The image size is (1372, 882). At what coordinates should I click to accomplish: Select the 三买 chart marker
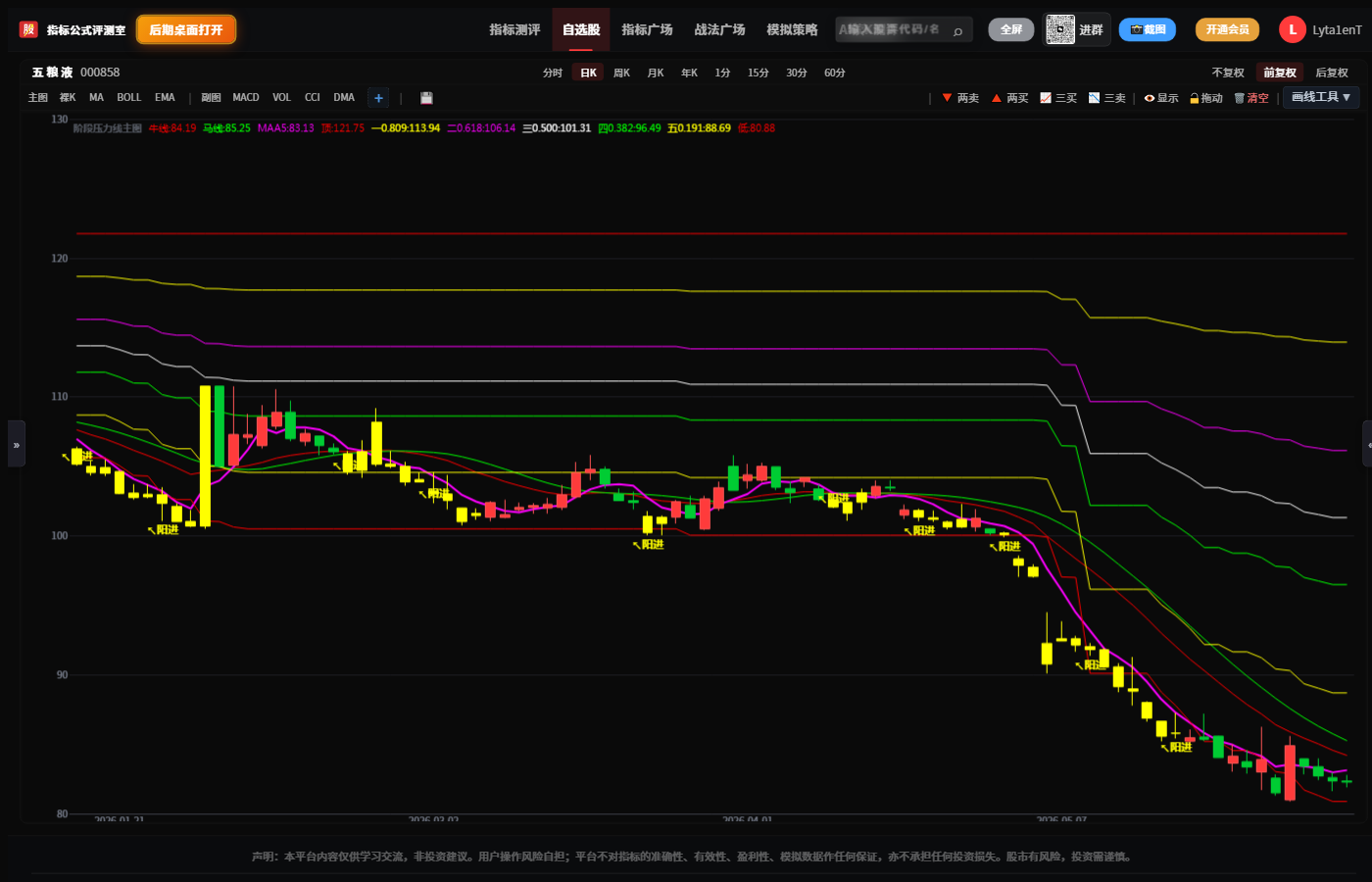[1058, 98]
